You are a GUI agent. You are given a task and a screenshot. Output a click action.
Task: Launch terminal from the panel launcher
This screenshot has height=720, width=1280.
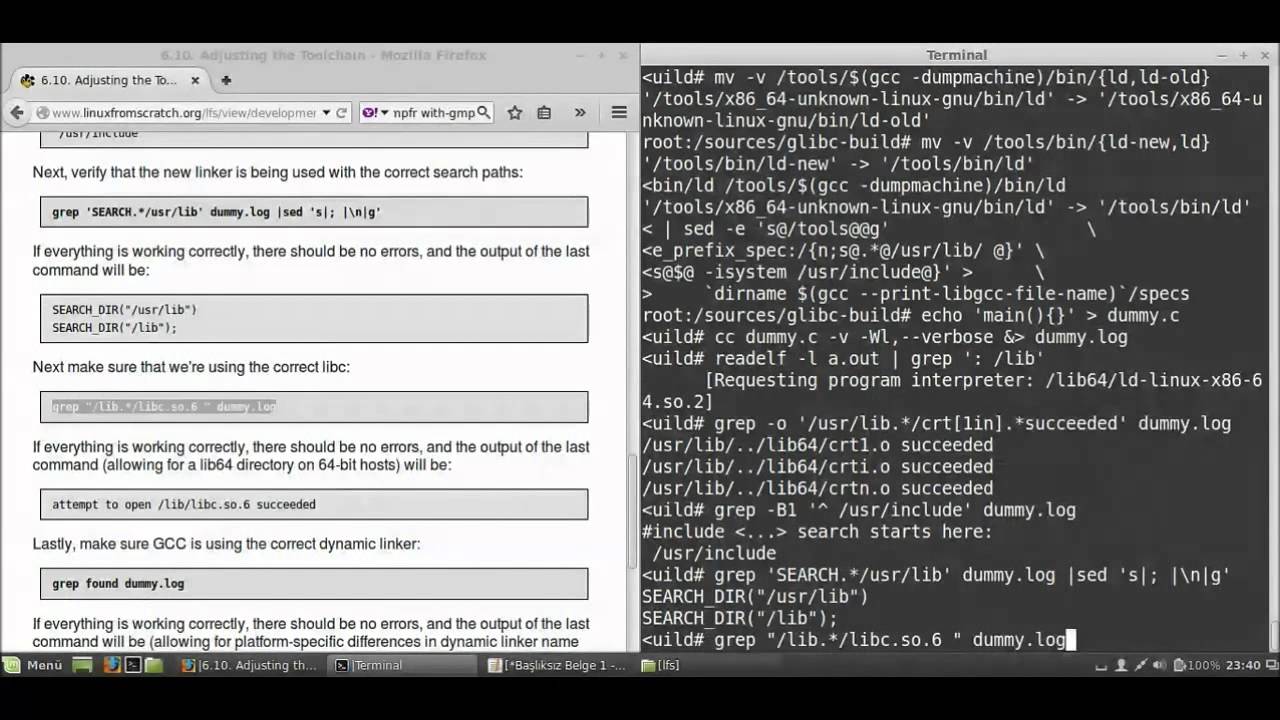pos(132,665)
